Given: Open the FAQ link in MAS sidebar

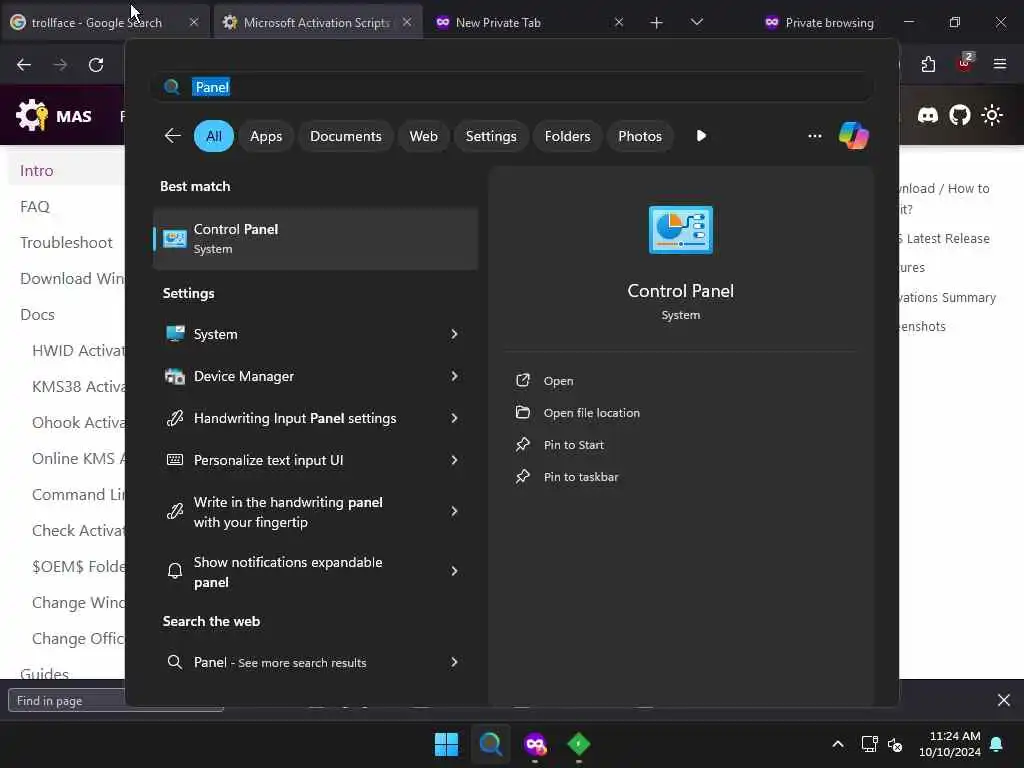Looking at the screenshot, I should [35, 206].
